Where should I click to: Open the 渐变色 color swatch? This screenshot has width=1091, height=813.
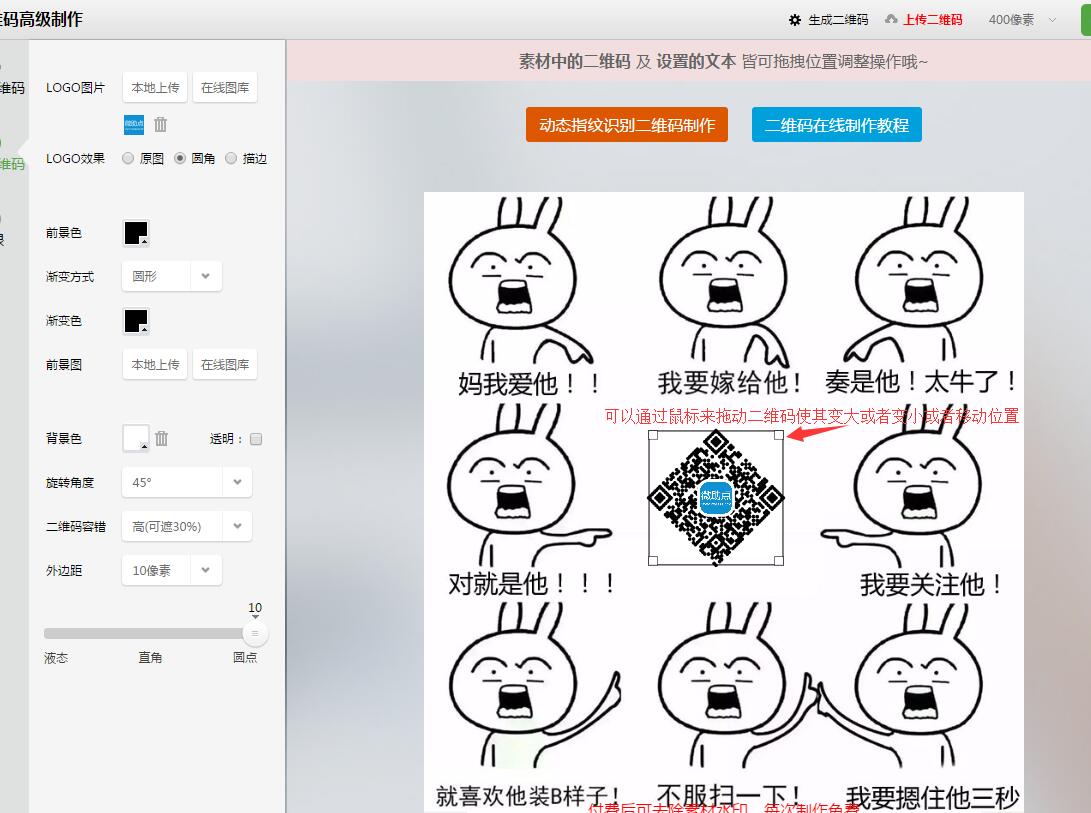136,321
